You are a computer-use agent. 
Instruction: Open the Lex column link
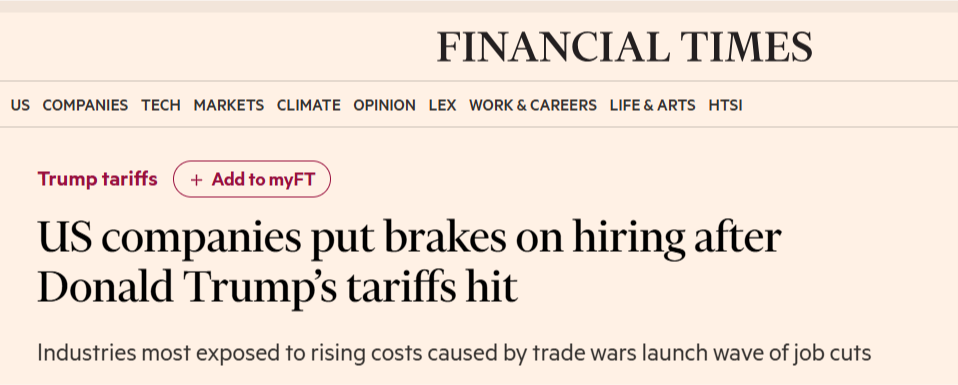[442, 105]
